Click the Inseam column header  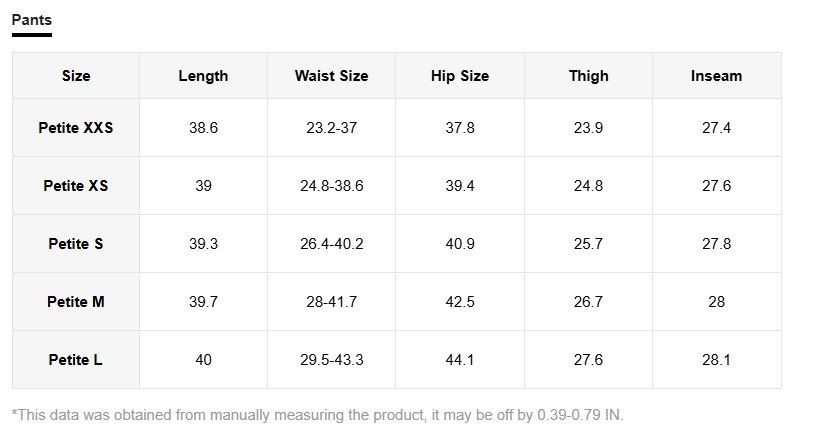716,76
